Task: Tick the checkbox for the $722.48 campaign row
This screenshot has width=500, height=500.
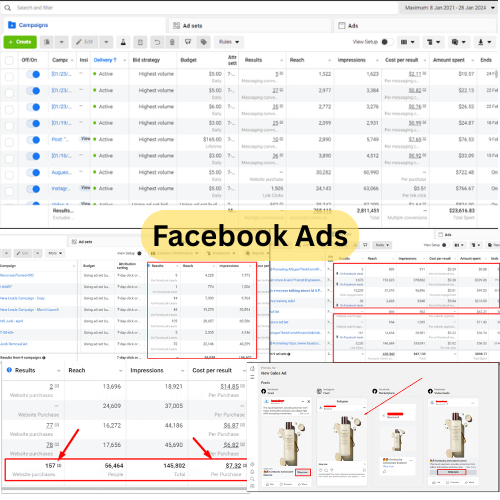Action: [9, 175]
